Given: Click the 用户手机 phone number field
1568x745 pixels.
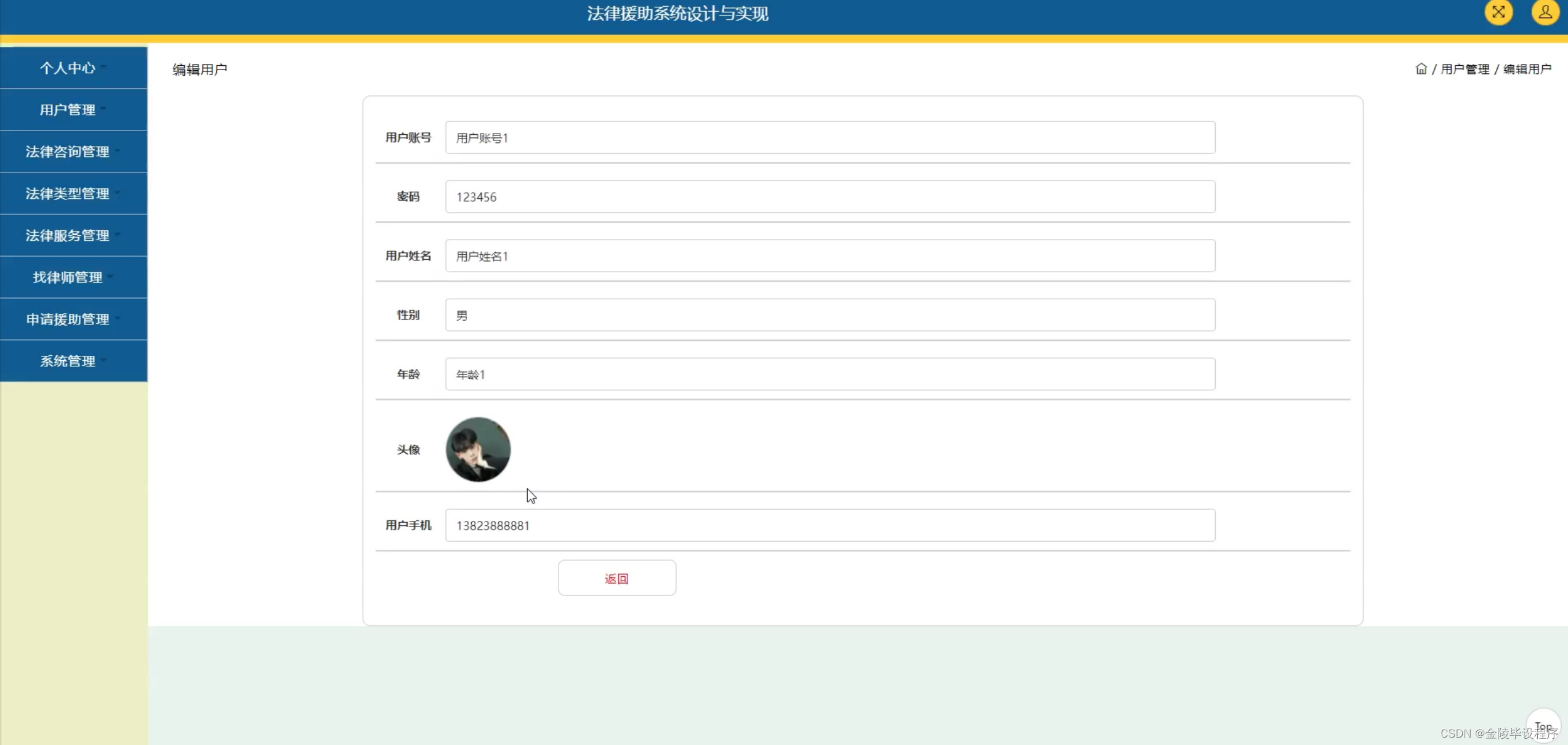Looking at the screenshot, I should coord(830,526).
